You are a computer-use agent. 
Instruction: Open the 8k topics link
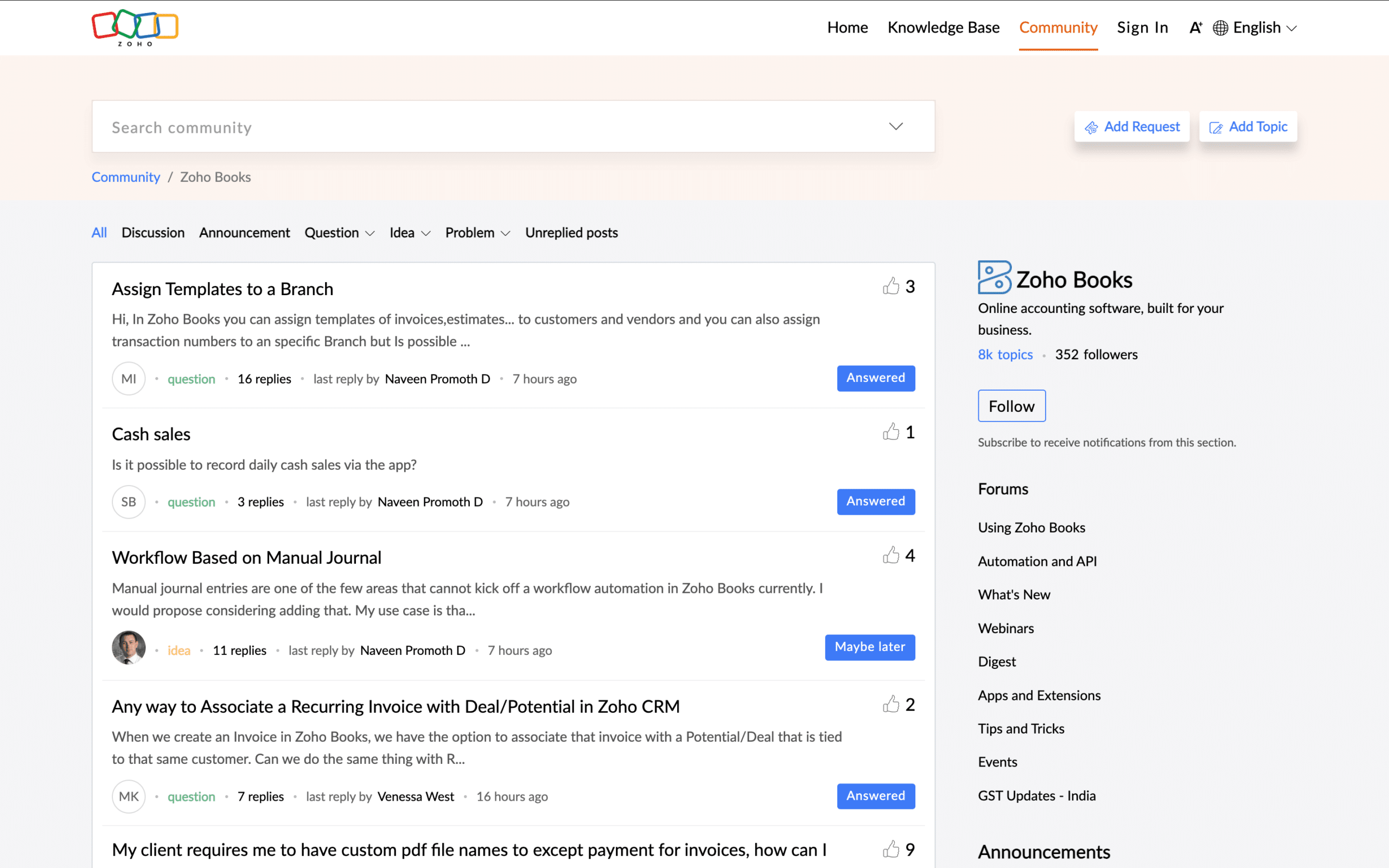(1004, 354)
